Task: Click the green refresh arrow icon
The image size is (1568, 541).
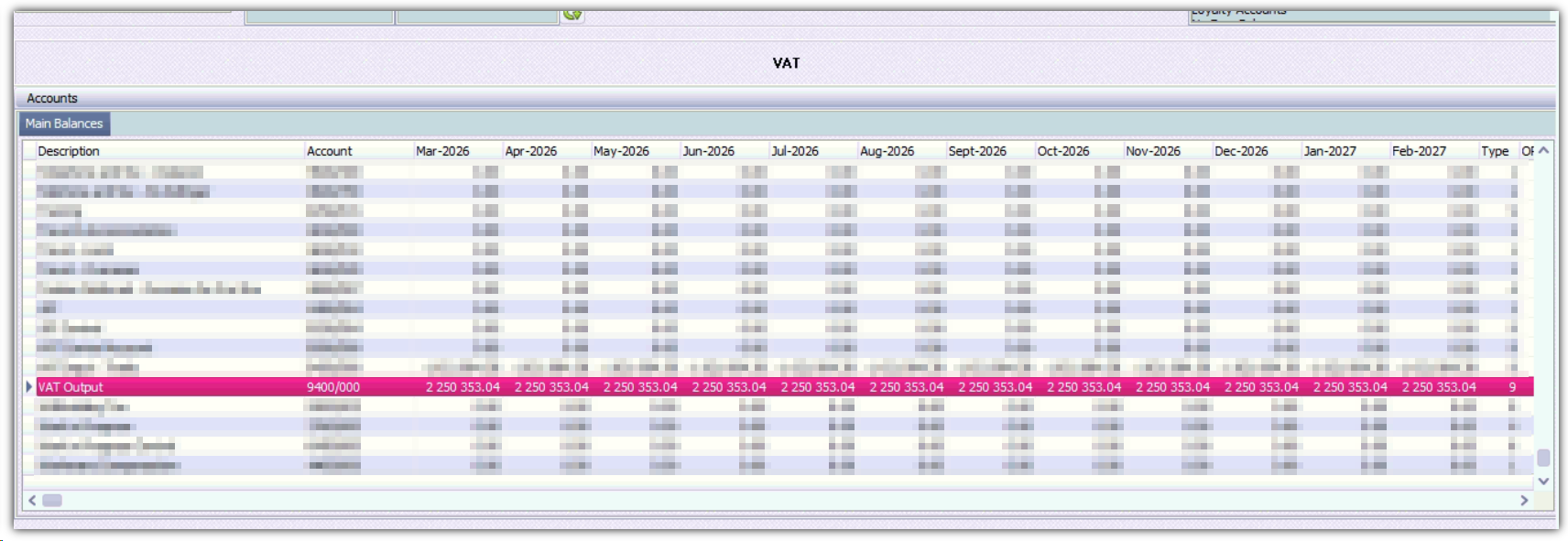Action: click(x=572, y=13)
